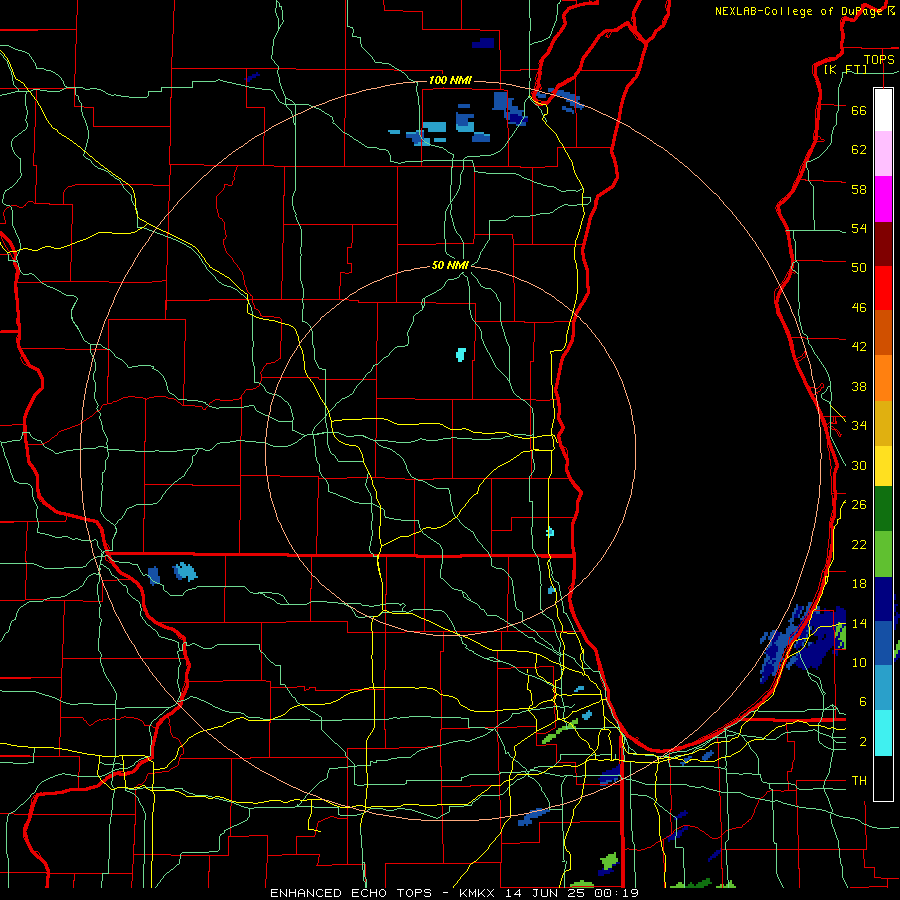
Task: Select the bright red legend swatch
Action: (883, 288)
